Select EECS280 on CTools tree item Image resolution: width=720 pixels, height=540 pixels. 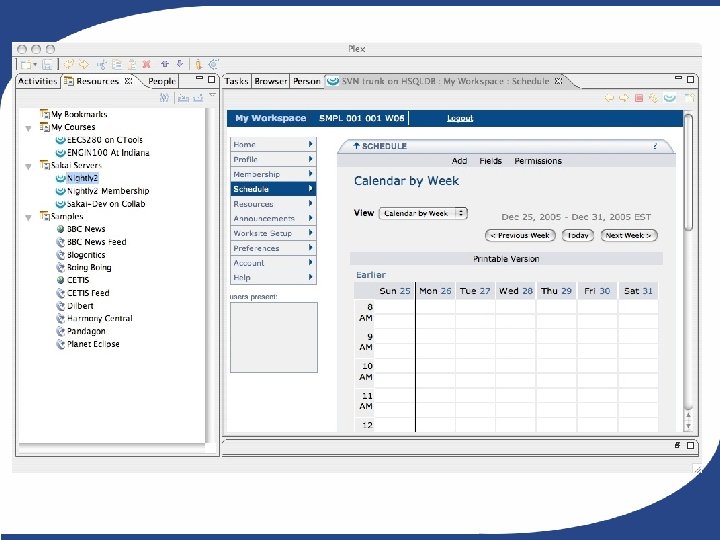click(99, 140)
